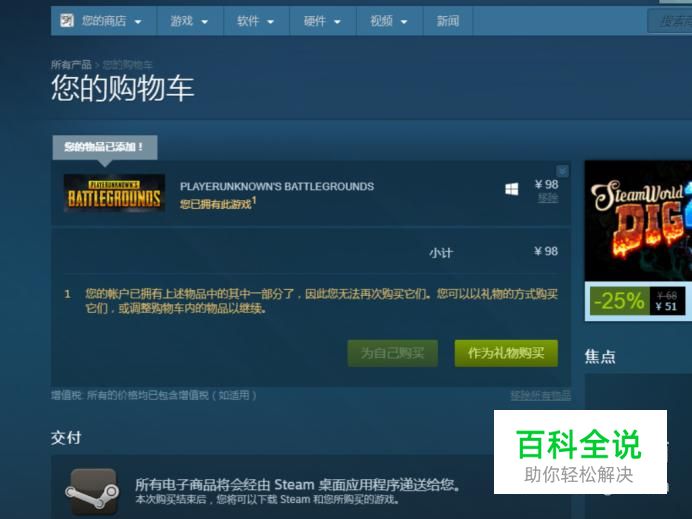Click the avatar icon beside 您的商店
The image size is (692, 519).
click(67, 20)
